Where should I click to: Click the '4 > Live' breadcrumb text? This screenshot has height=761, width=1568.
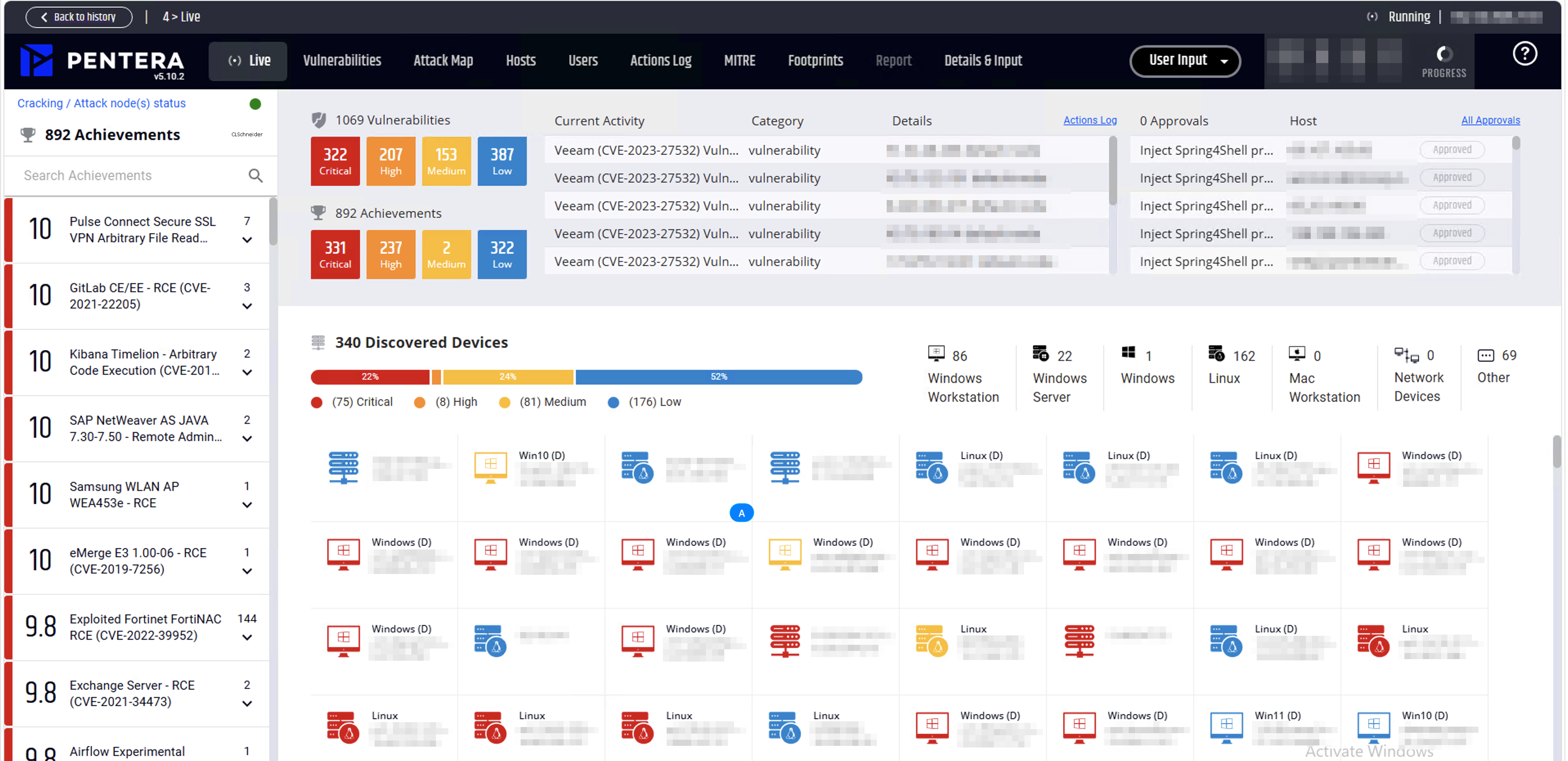click(181, 17)
